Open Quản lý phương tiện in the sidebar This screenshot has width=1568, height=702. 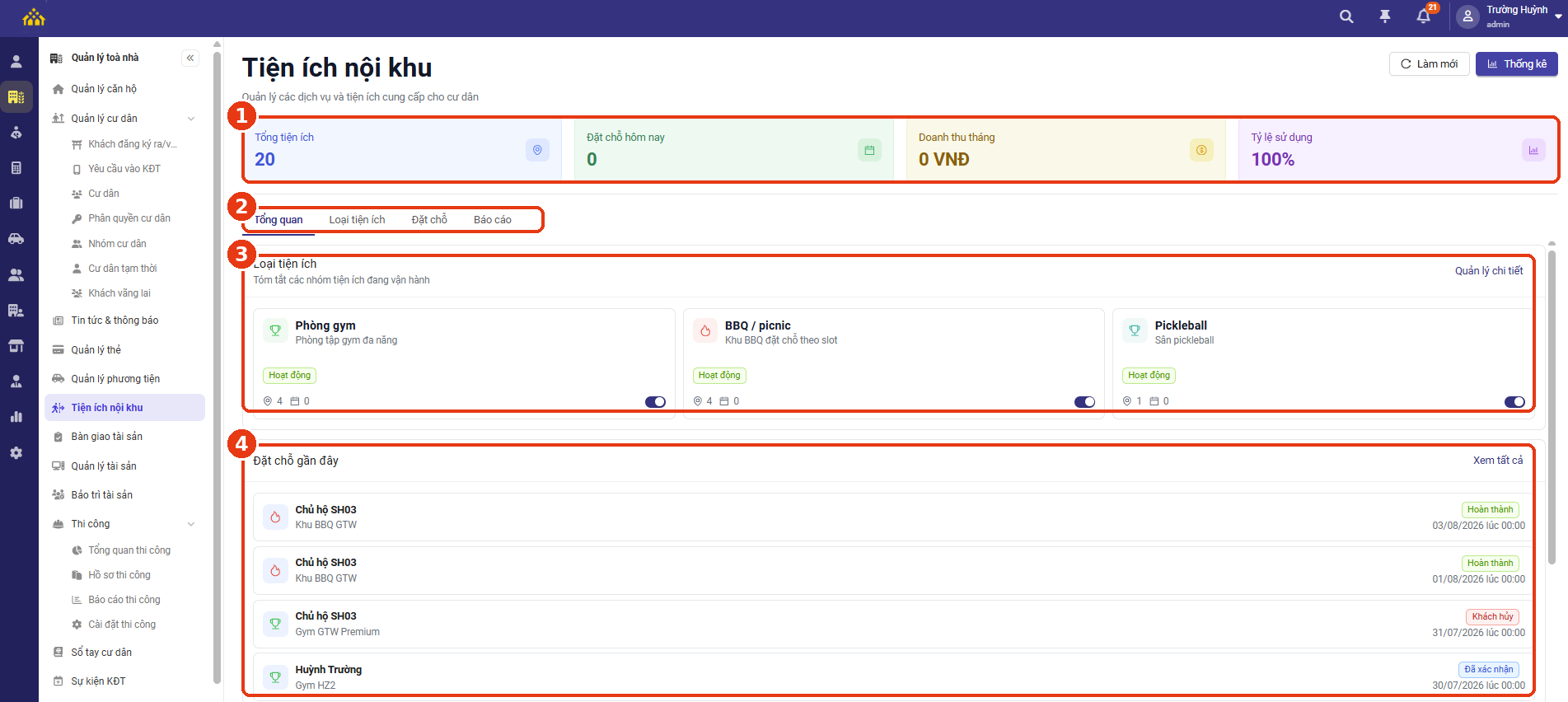tap(124, 379)
